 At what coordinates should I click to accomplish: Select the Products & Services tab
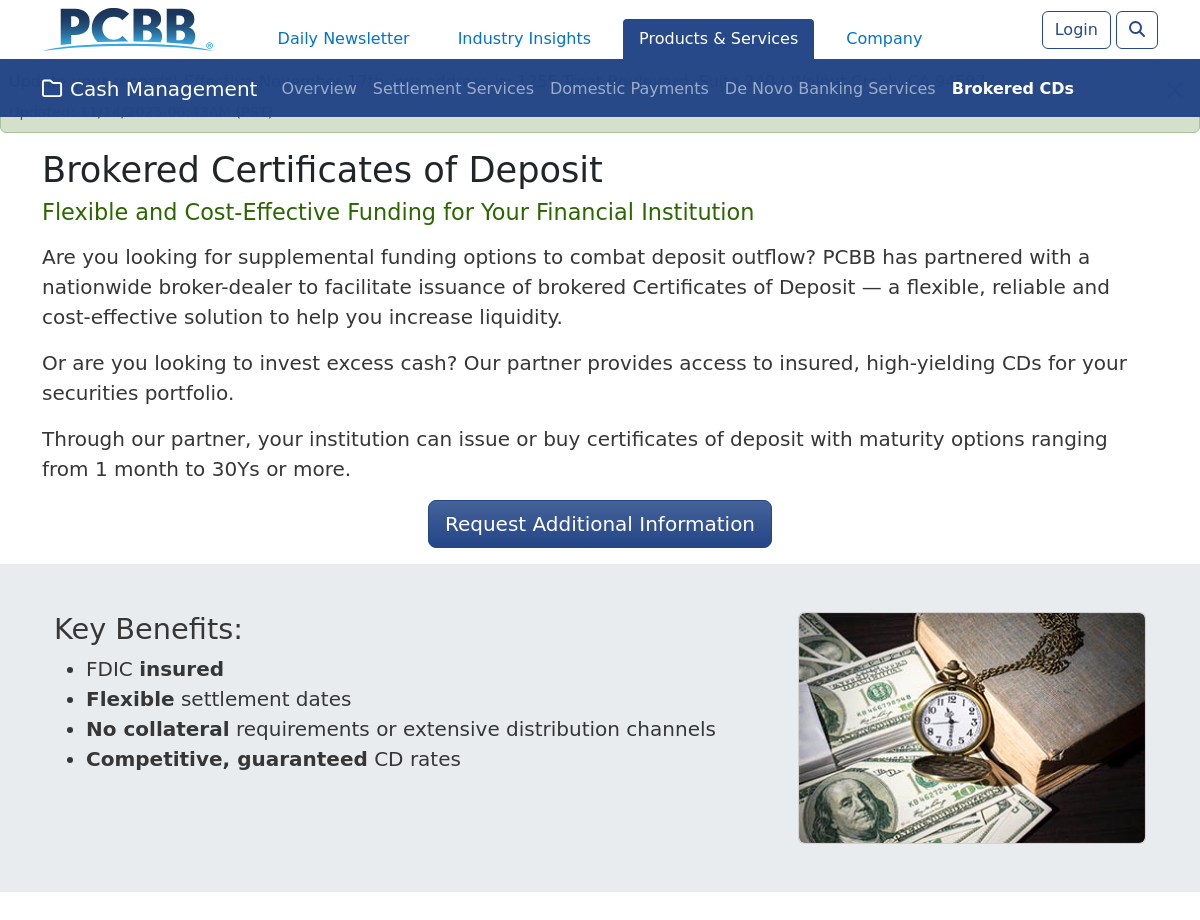pos(718,39)
